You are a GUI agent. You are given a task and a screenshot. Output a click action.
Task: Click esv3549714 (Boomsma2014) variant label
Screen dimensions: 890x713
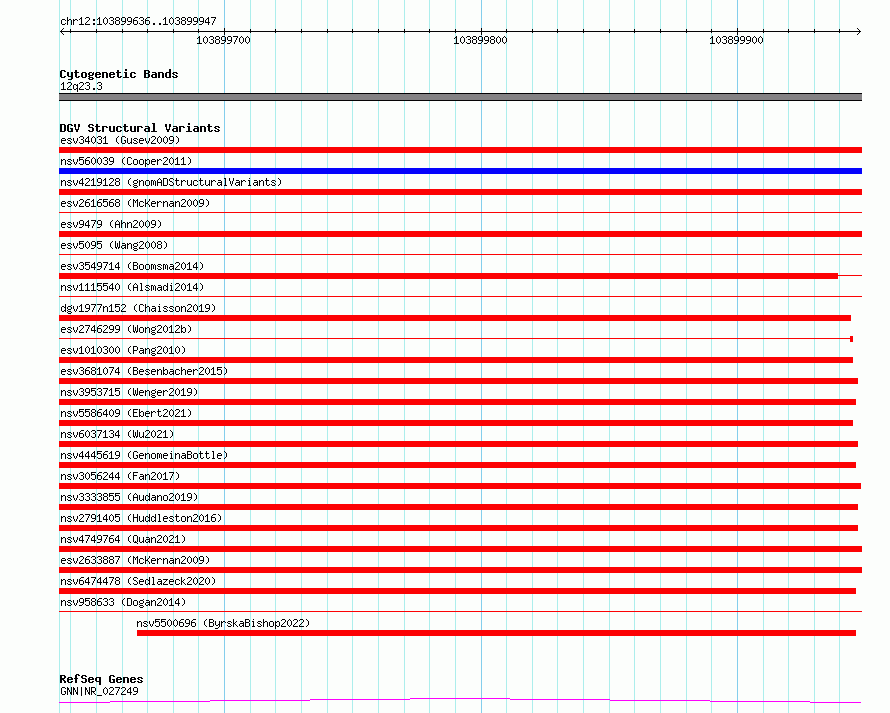(132, 266)
